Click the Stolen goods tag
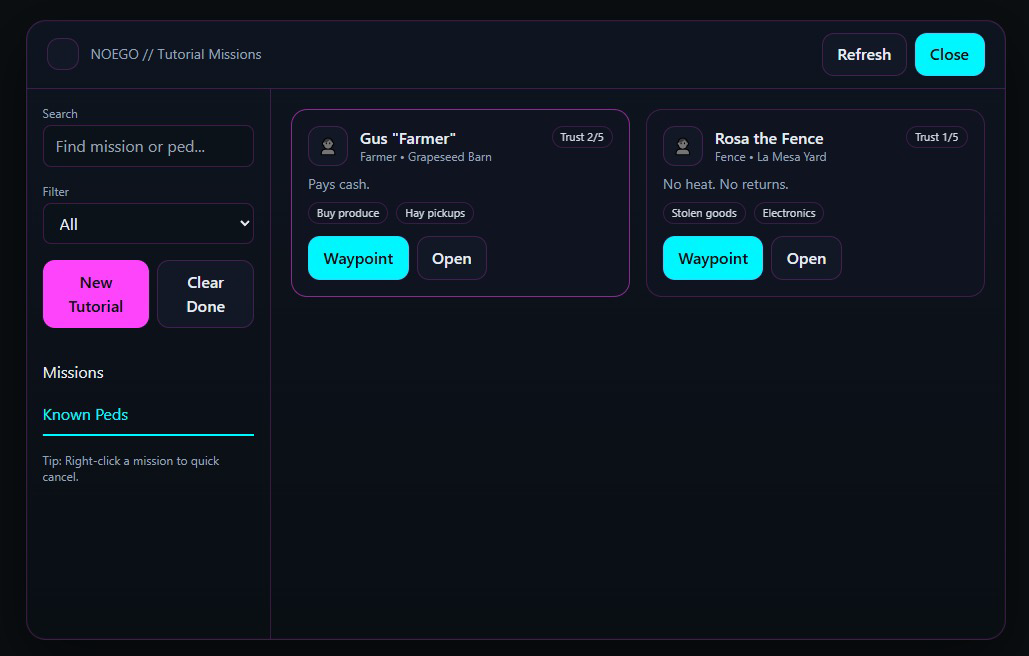The image size is (1029, 656). coord(704,213)
